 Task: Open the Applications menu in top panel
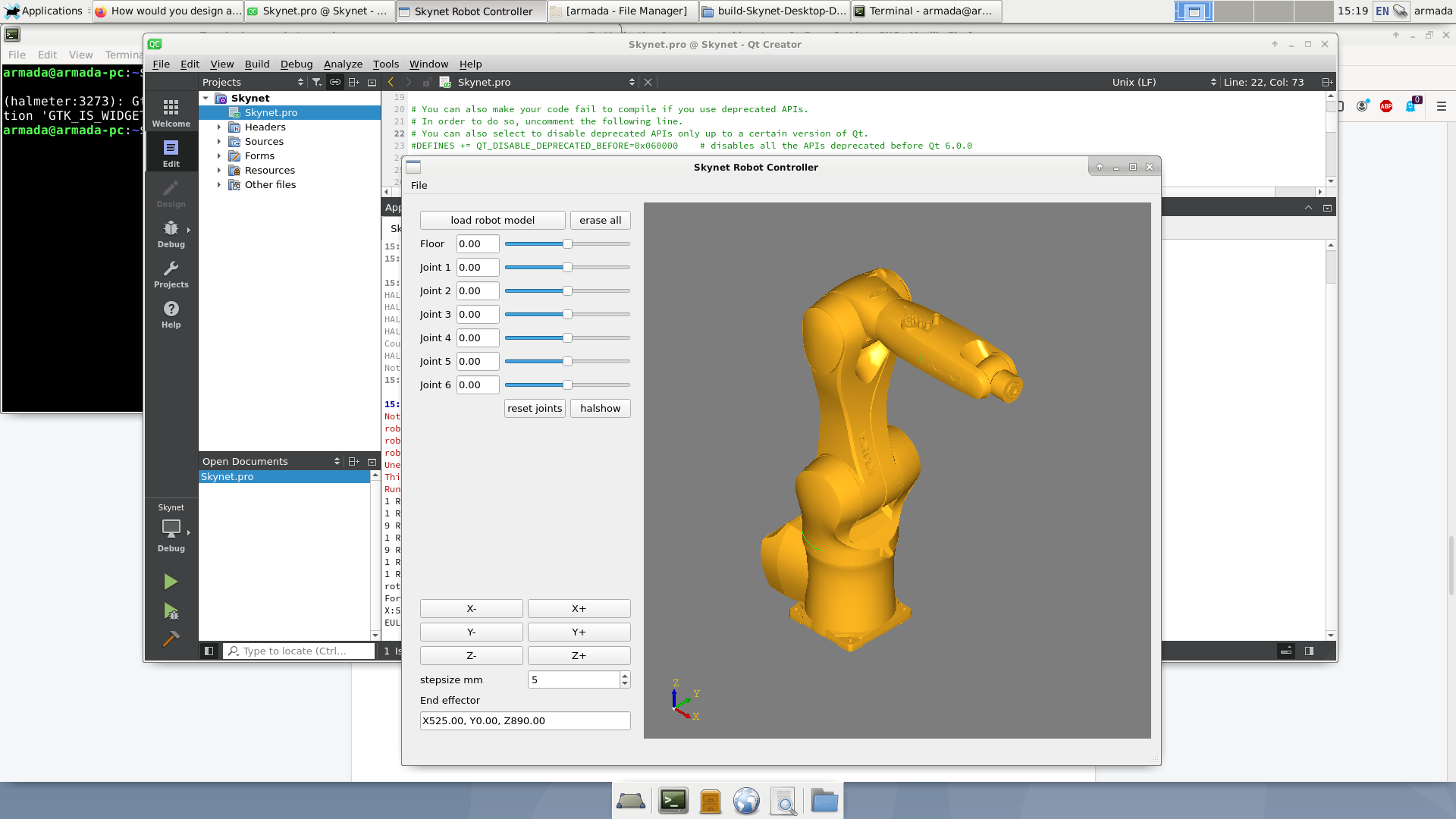click(44, 11)
